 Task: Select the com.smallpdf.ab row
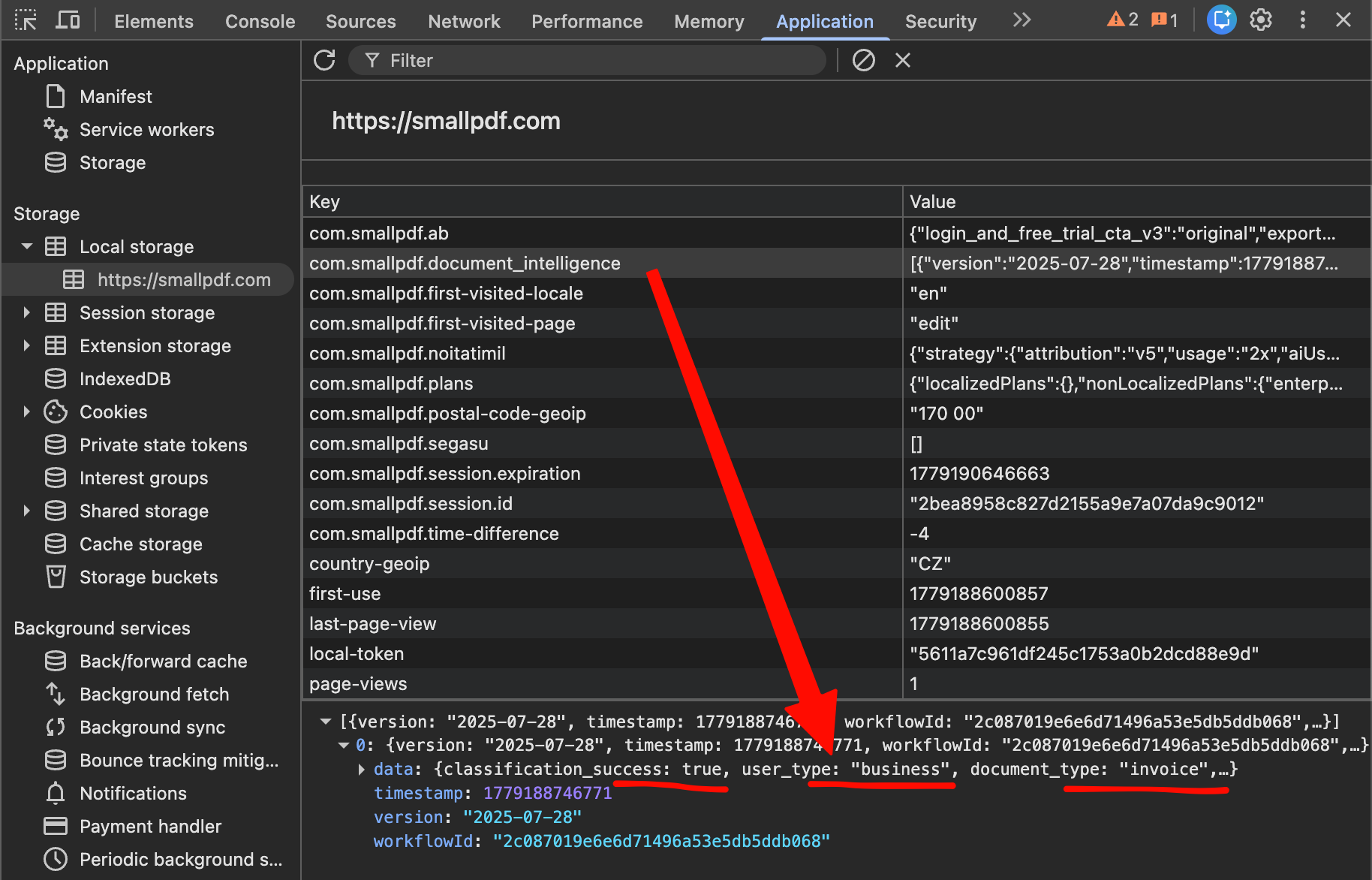click(x=837, y=233)
